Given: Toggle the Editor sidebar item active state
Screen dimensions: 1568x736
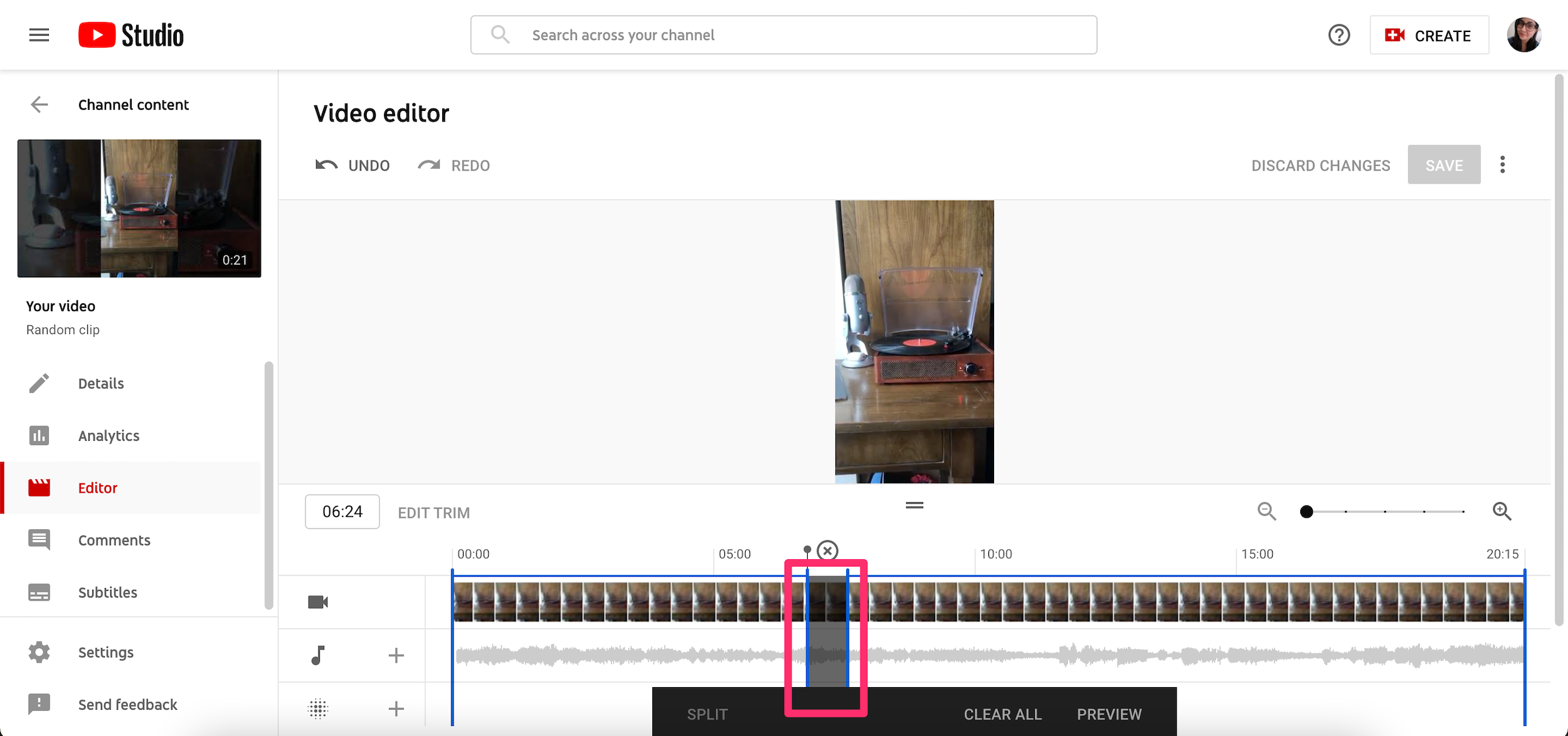Looking at the screenshot, I should 97,487.
